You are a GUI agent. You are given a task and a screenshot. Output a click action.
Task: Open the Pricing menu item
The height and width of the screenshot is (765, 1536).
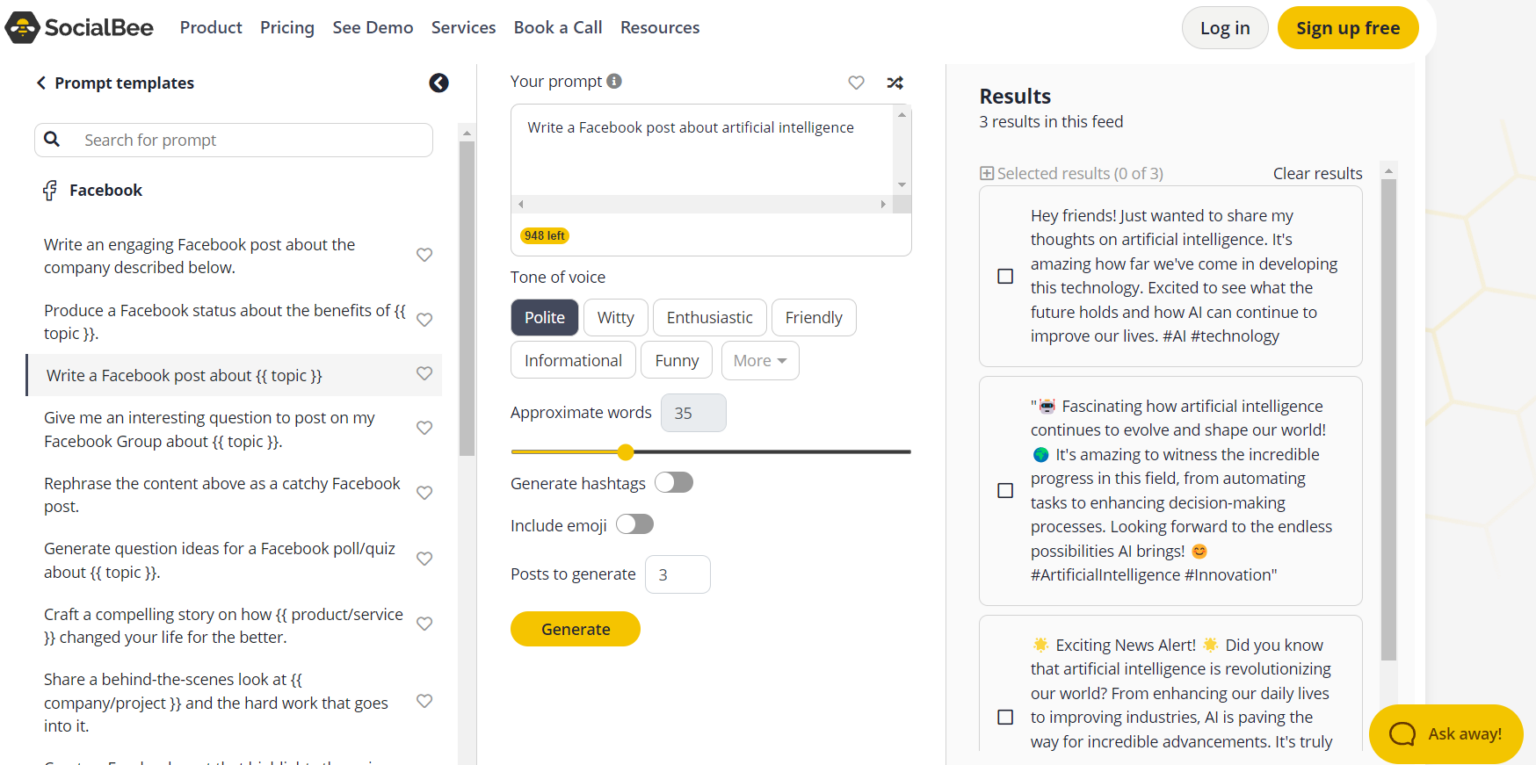tap(287, 27)
